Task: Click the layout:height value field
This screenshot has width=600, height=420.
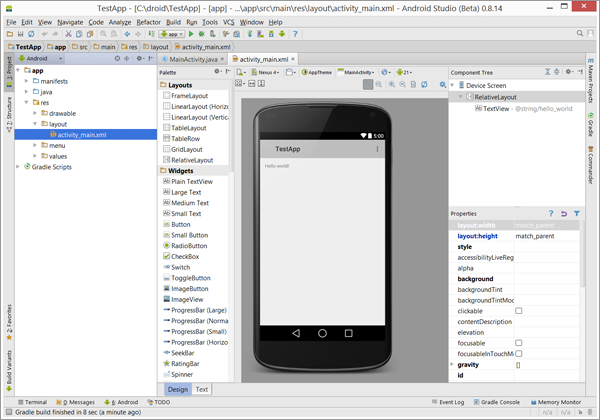Action: point(546,236)
